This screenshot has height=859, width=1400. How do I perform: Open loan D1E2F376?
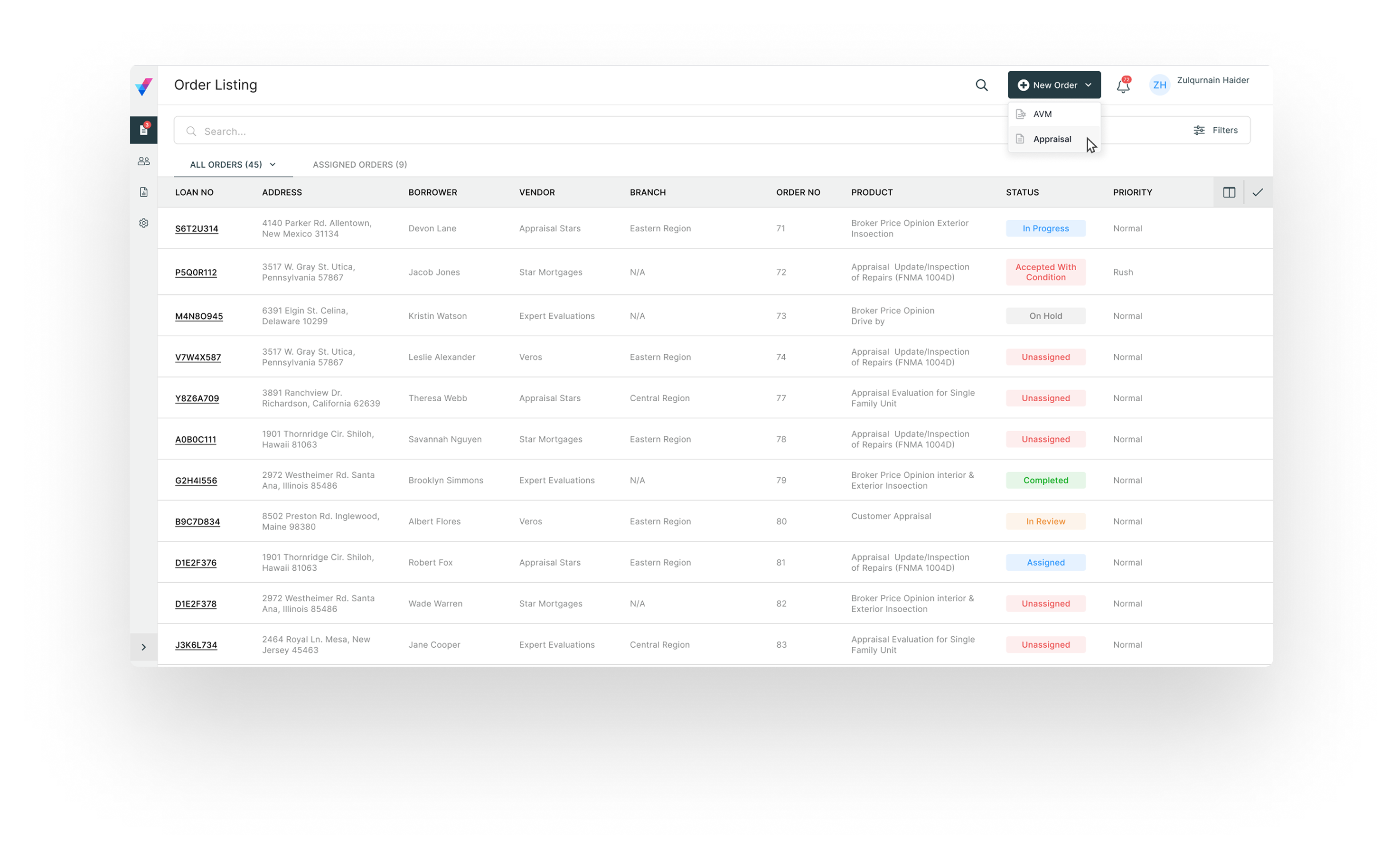coord(196,563)
